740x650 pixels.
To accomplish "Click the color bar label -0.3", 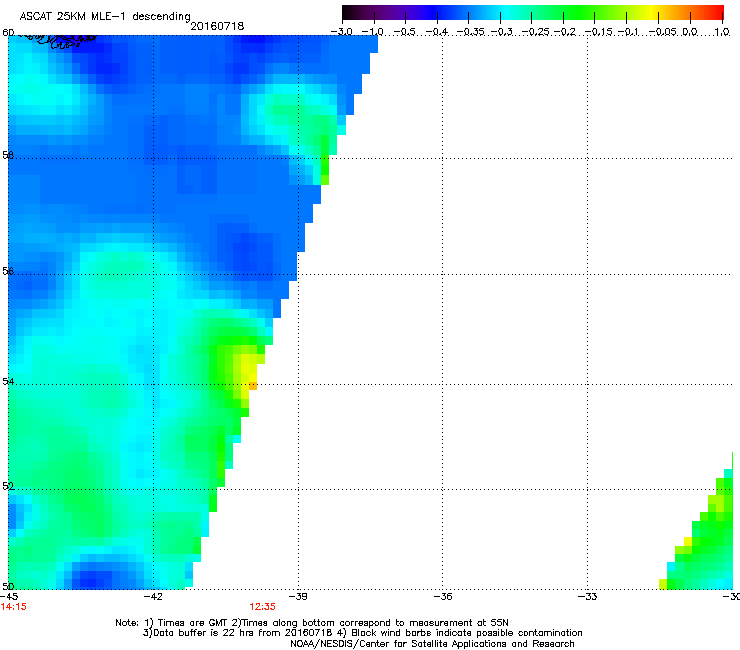I will 502,32.
